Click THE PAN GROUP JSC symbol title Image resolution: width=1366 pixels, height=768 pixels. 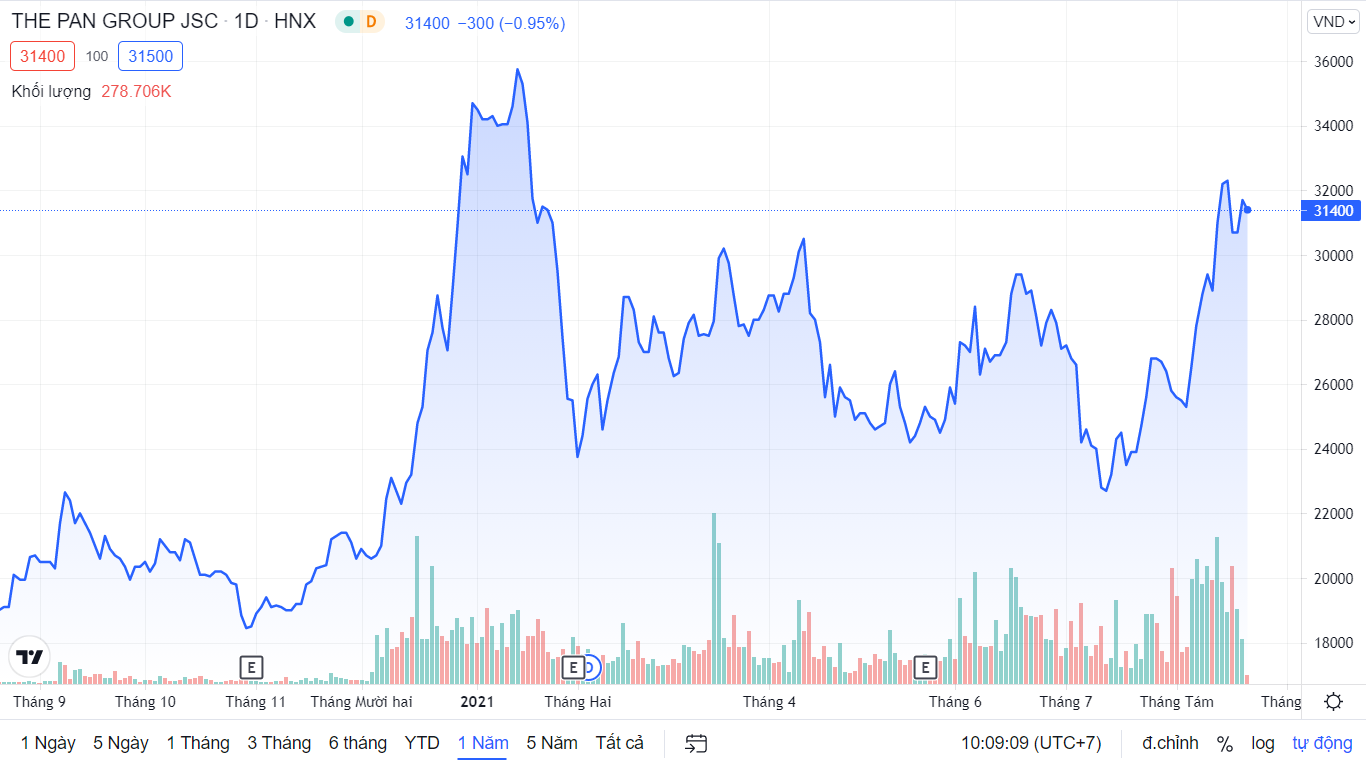[x=115, y=21]
